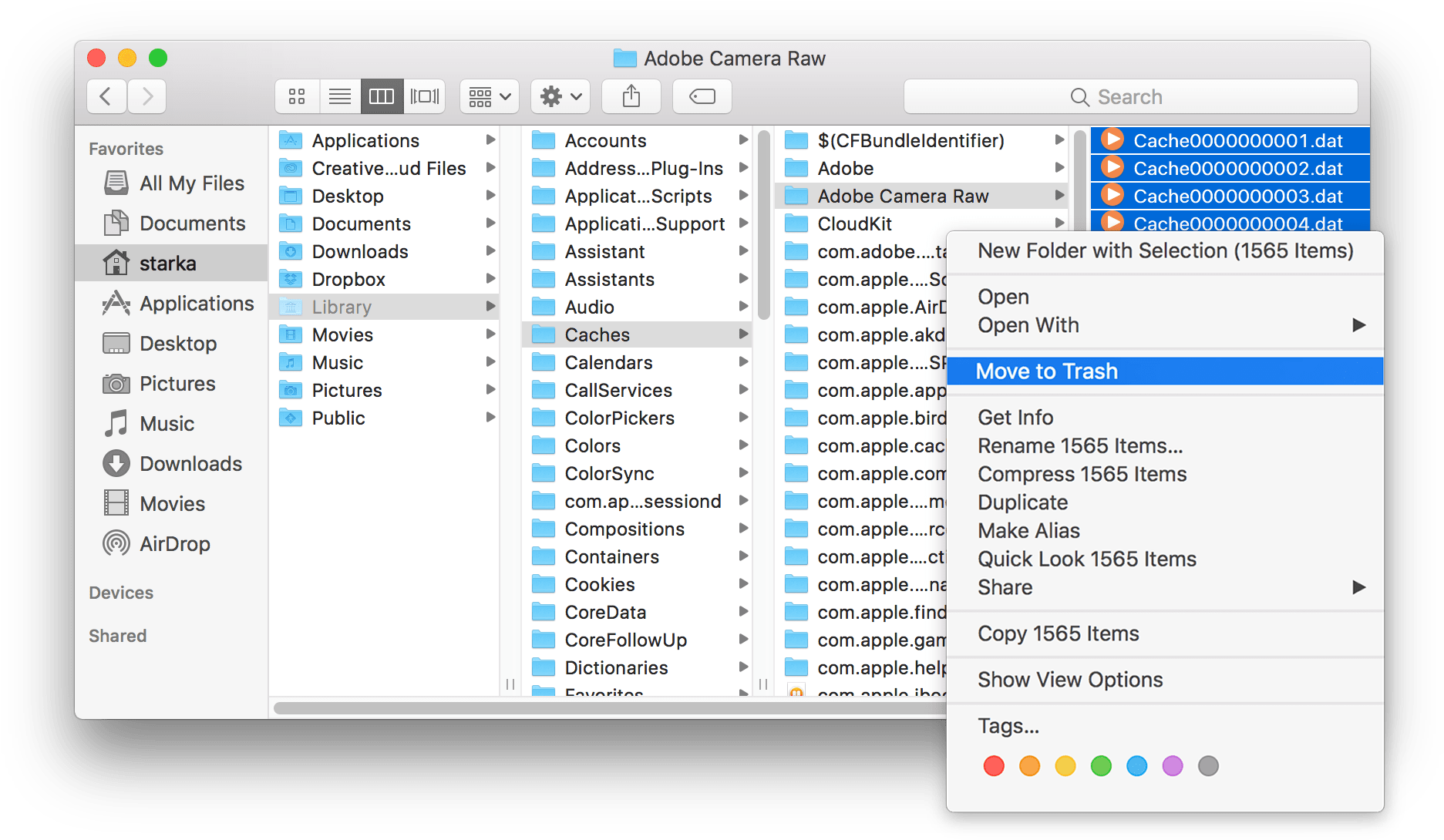Select "Move to Trash" from the context menu
Viewport: 1444px width, 840px height.
(x=1046, y=371)
